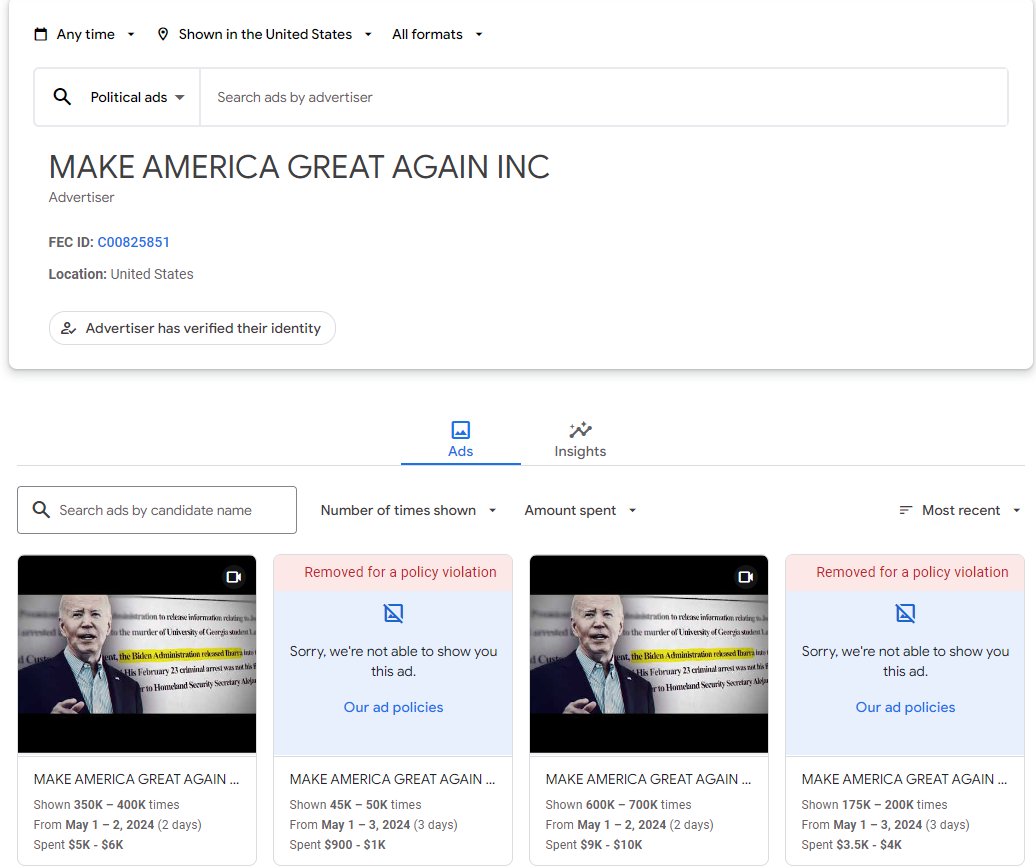This screenshot has height=868, width=1036.
Task: Open the Amount spent filter
Action: click(x=579, y=510)
